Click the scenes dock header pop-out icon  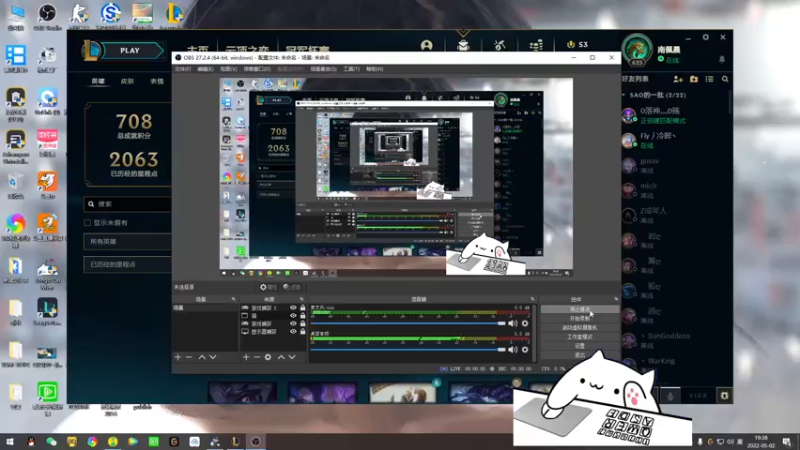click(234, 299)
